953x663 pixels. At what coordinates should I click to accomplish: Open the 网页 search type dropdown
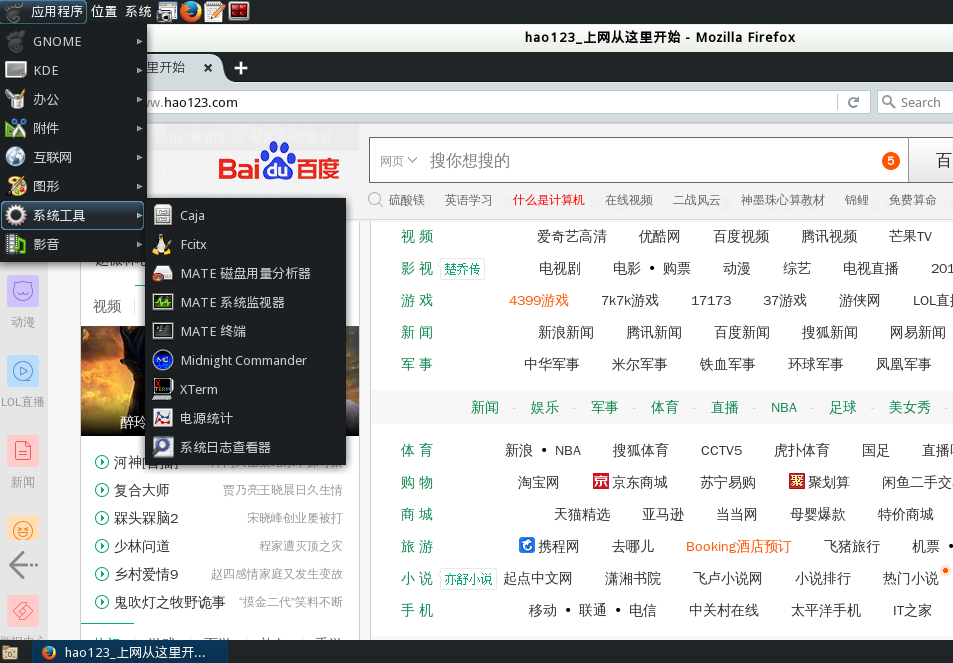tap(398, 160)
